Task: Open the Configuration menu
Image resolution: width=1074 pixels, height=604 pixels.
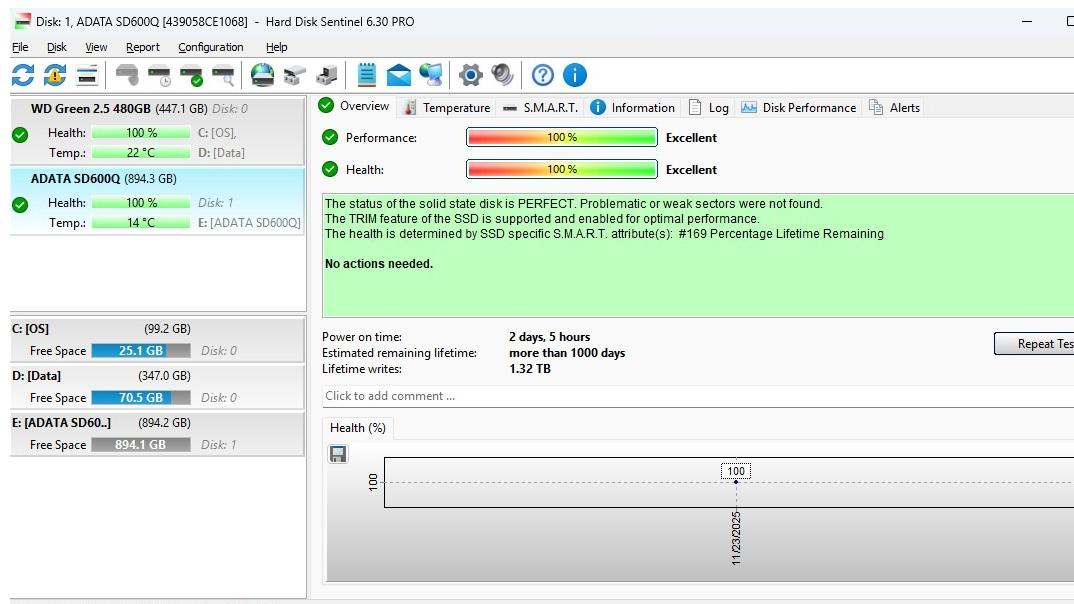Action: [210, 47]
